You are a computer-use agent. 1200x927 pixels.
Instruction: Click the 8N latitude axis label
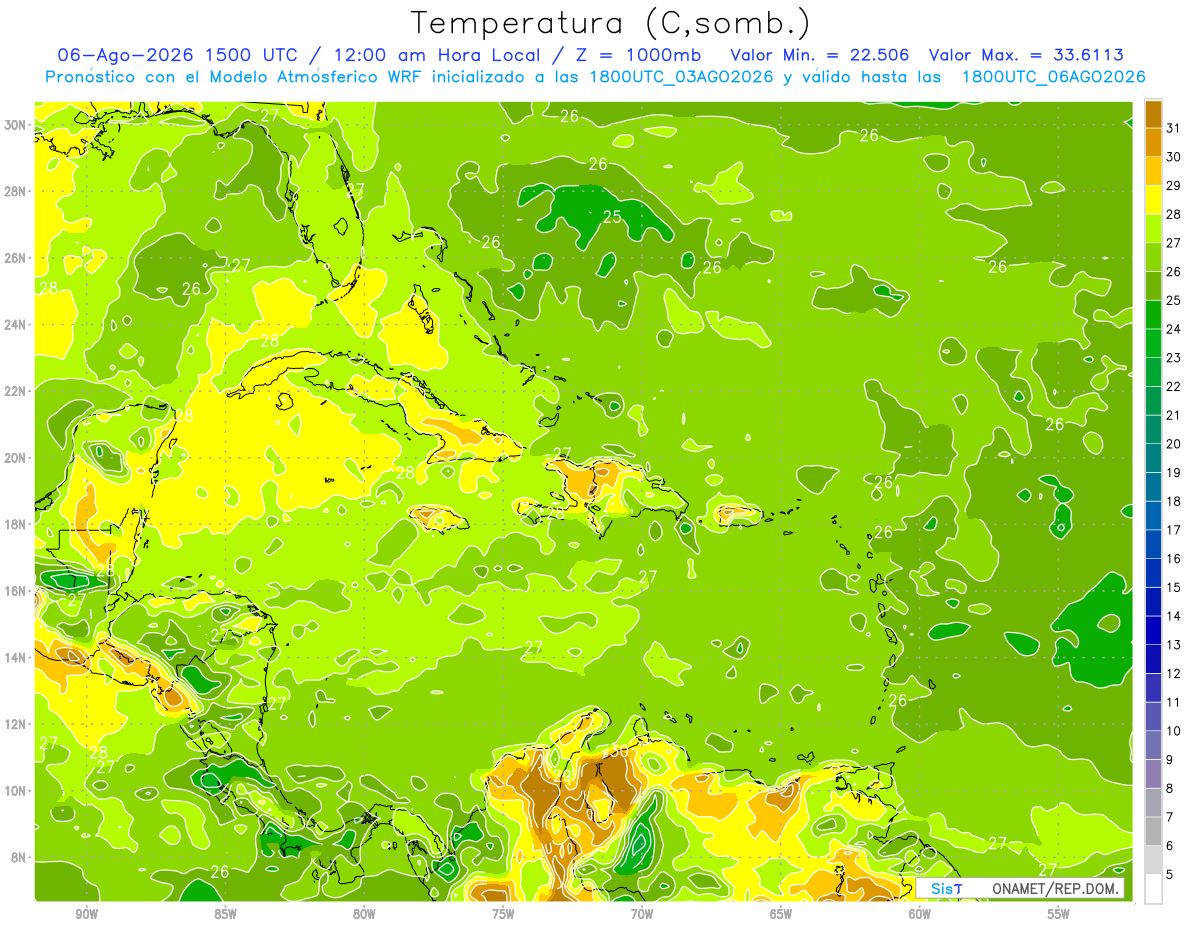pos(19,857)
